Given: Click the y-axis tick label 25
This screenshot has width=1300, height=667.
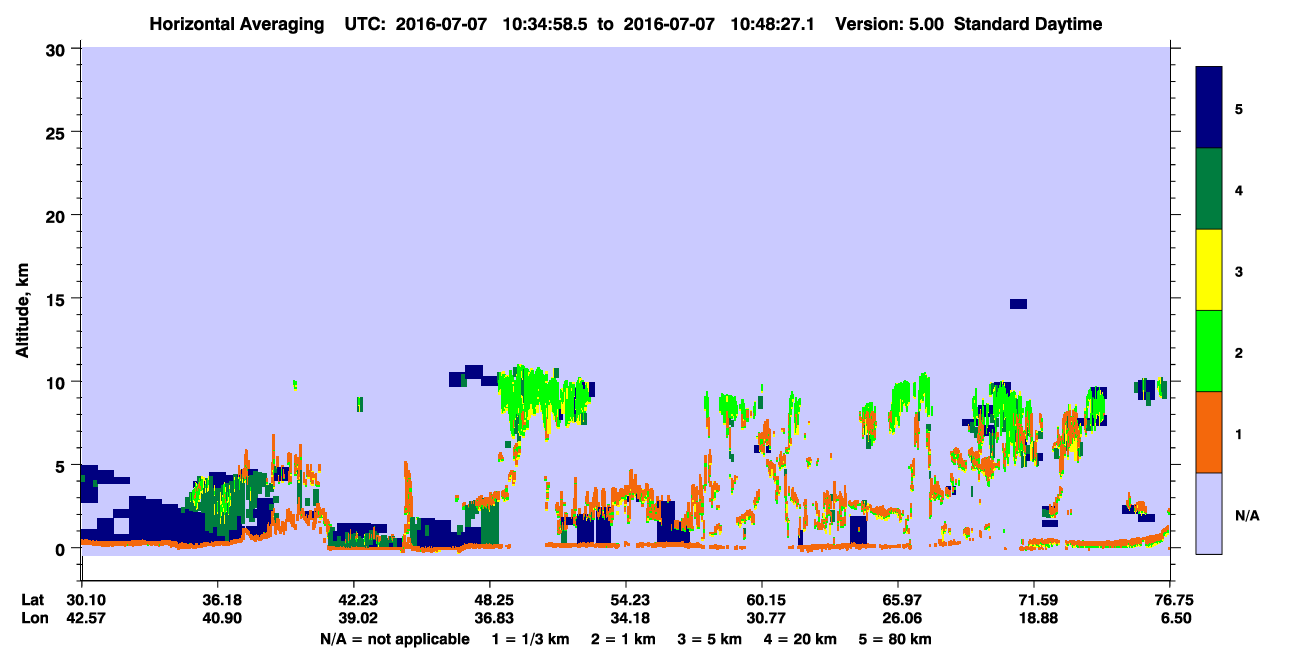Looking at the screenshot, I should [58, 132].
